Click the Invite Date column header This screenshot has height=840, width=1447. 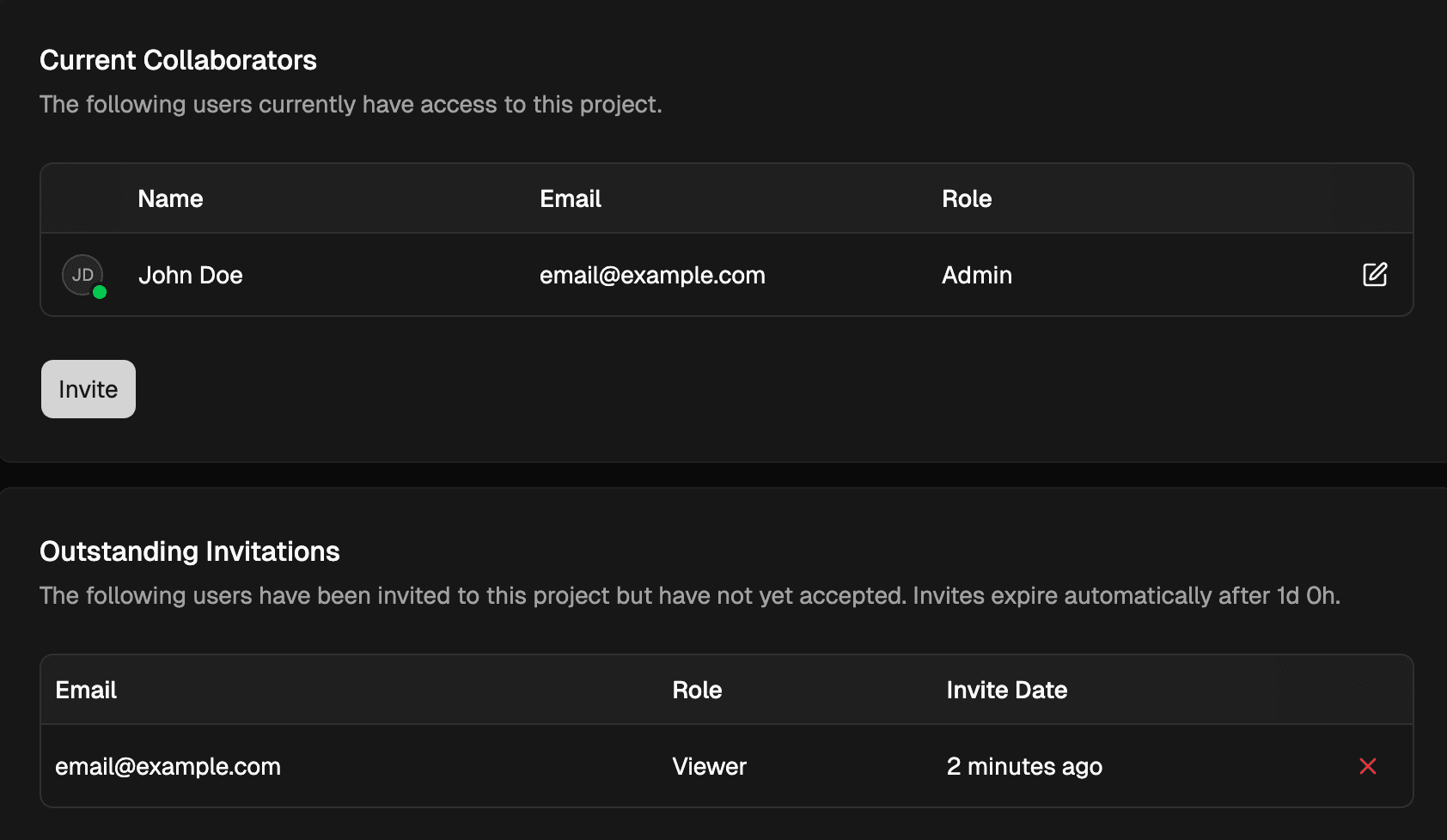(1006, 690)
